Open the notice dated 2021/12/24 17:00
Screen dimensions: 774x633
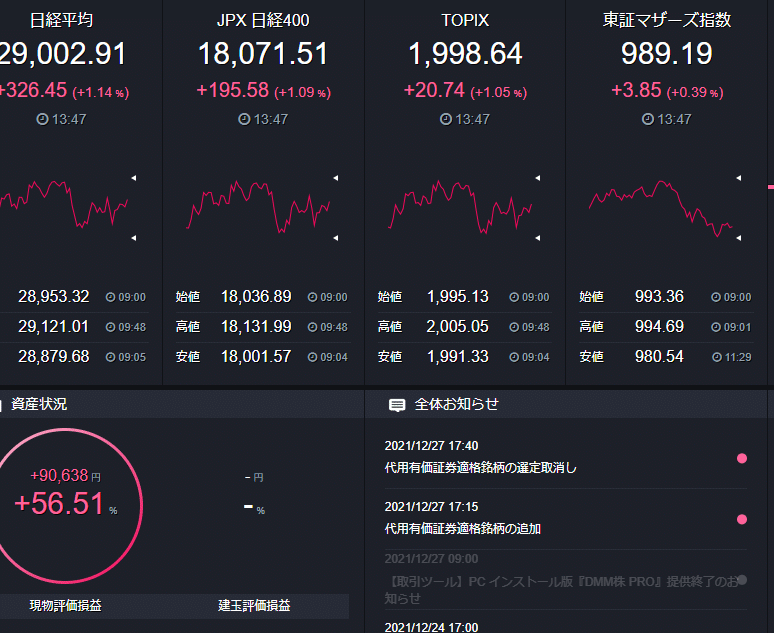click(431, 627)
